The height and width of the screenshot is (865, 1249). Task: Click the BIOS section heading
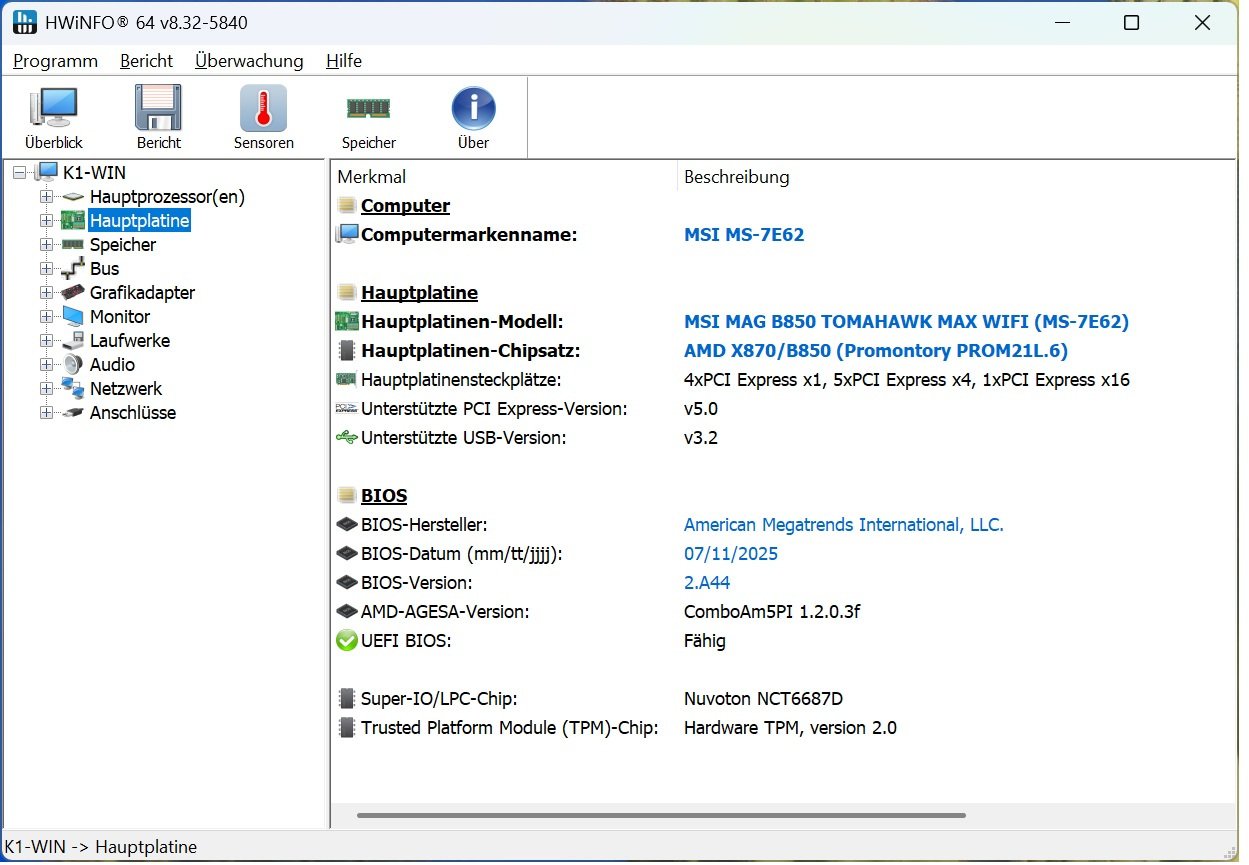(384, 496)
